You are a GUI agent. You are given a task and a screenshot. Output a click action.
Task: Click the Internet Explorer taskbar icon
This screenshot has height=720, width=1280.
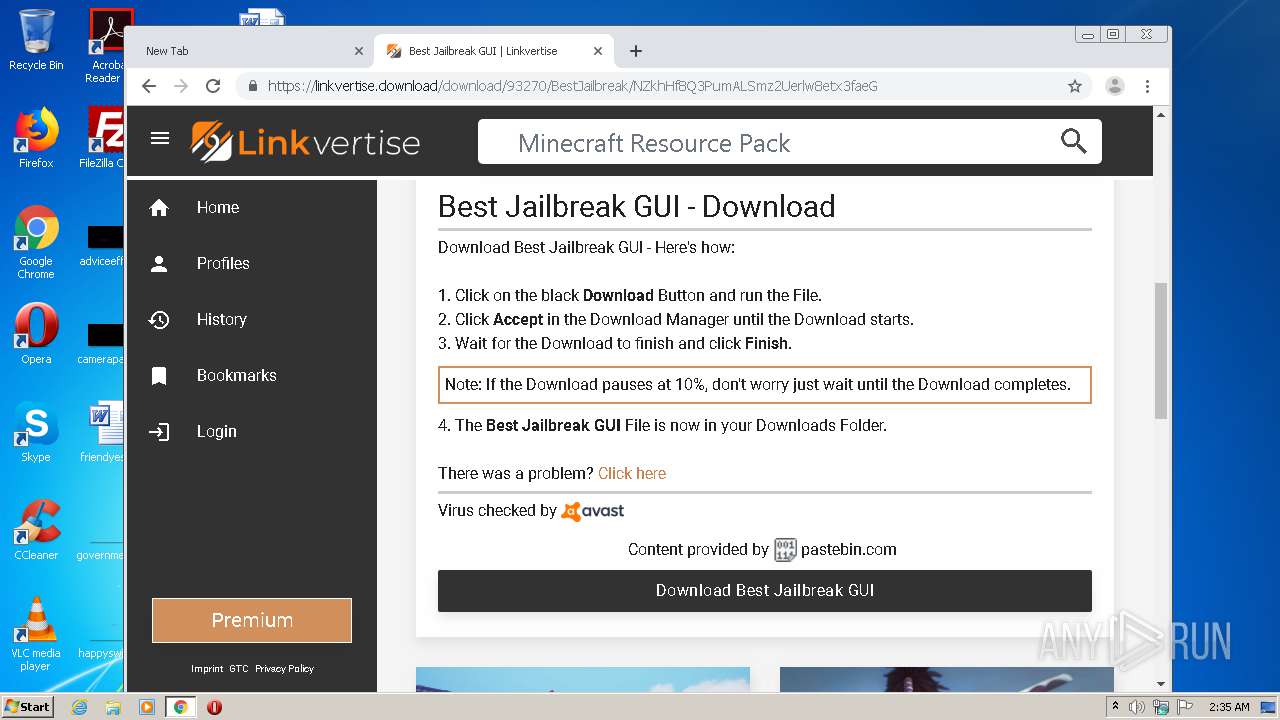(79, 707)
